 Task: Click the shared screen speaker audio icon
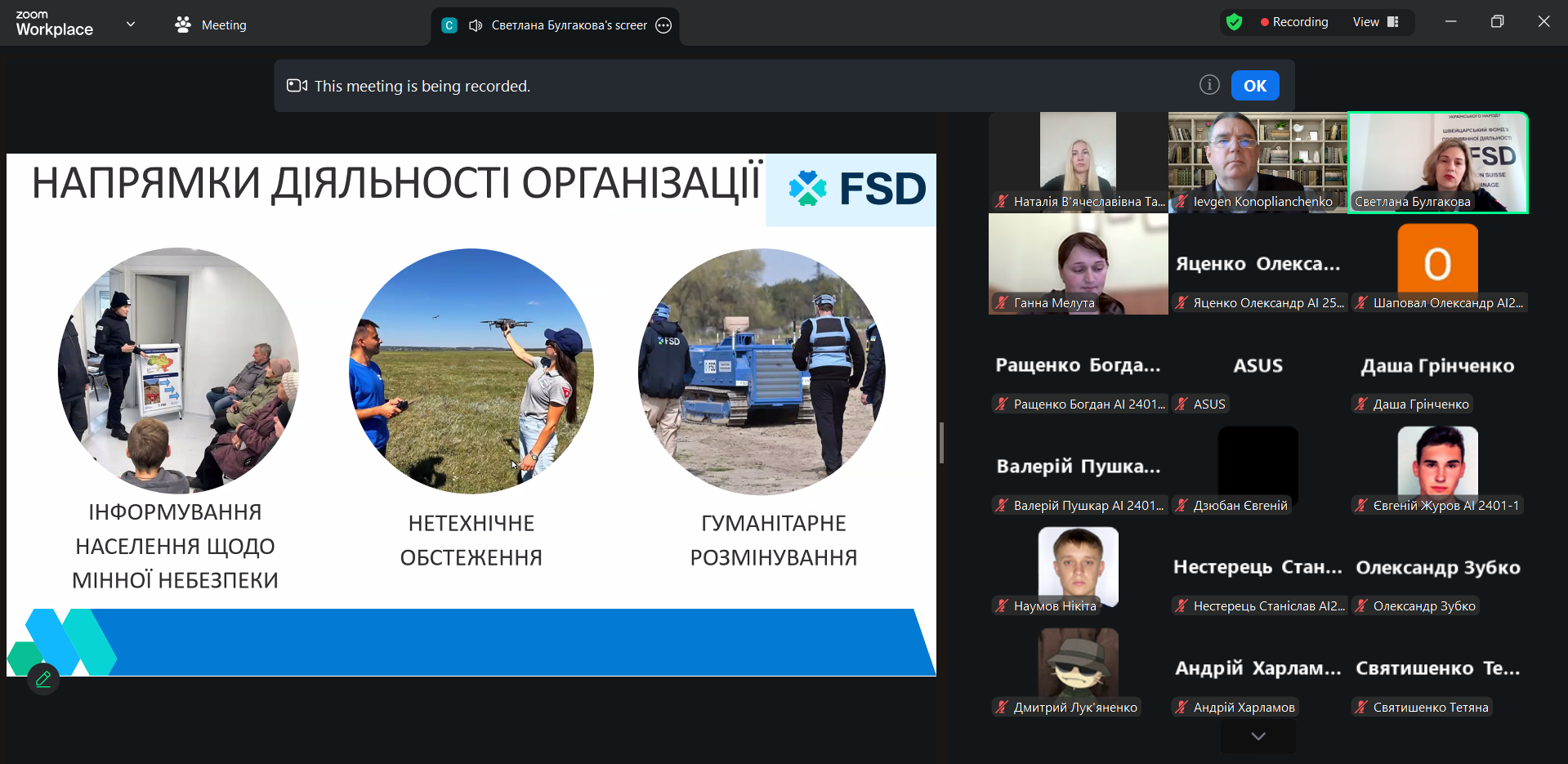[476, 25]
